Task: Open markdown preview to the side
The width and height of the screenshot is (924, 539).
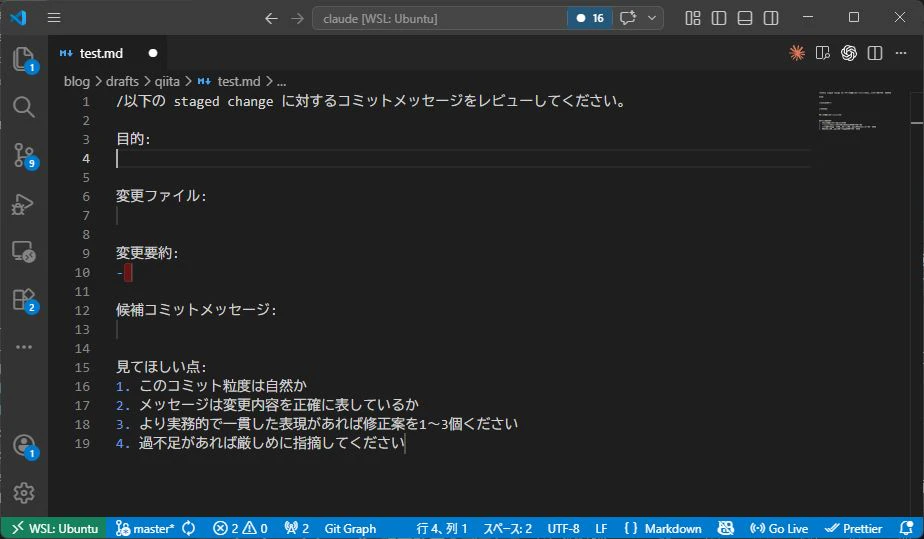Action: [823, 53]
